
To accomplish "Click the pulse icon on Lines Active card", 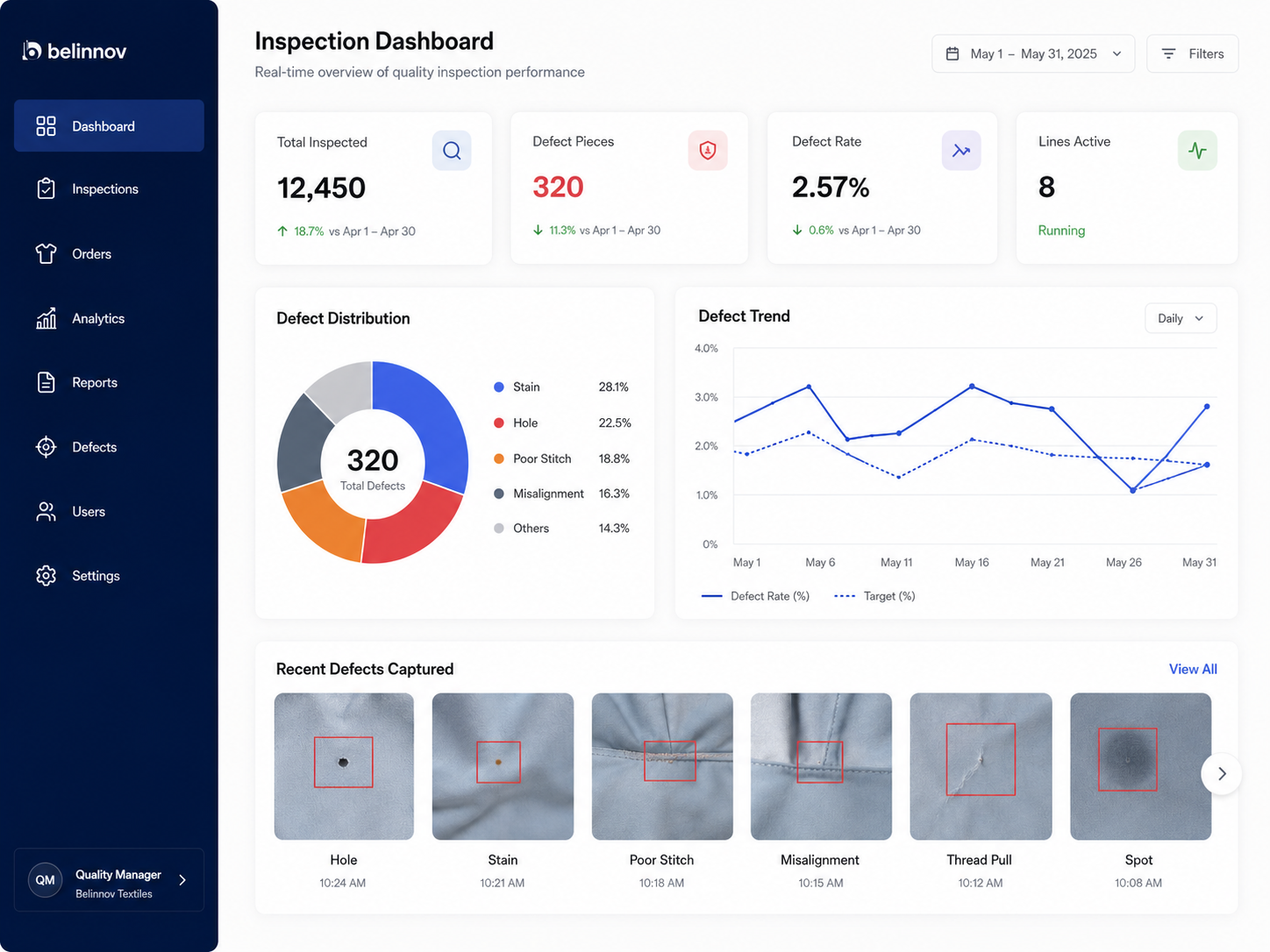I will click(1197, 151).
